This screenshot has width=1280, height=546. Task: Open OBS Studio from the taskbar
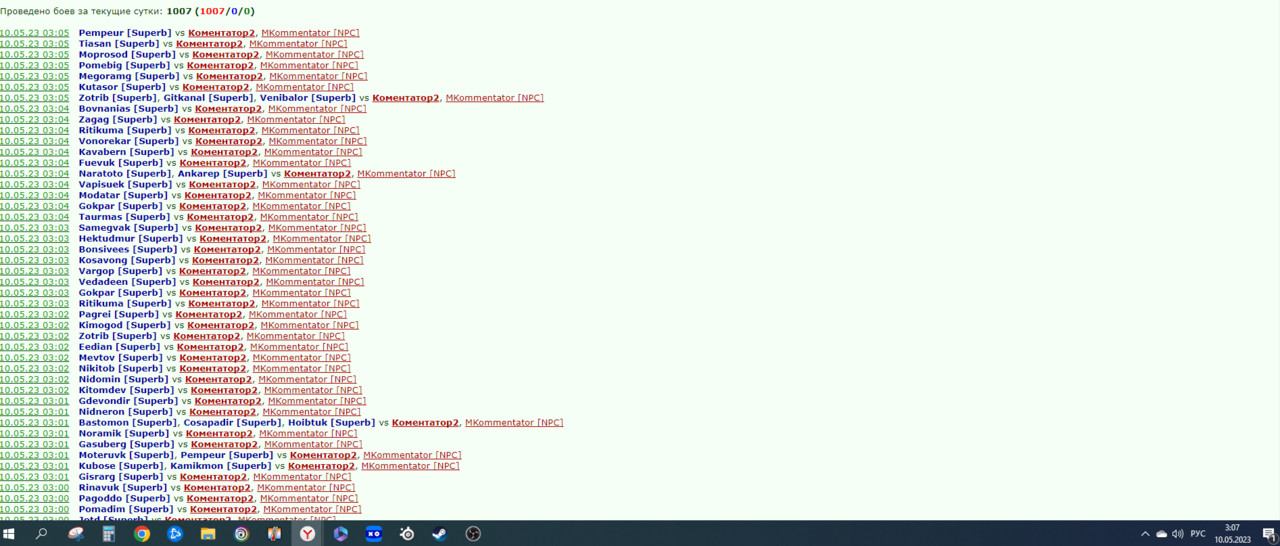coord(473,534)
